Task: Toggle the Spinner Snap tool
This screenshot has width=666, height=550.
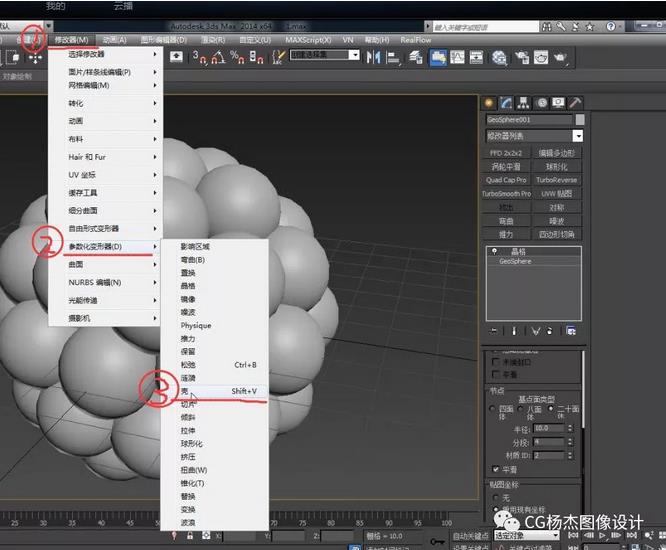Action: coord(256,57)
